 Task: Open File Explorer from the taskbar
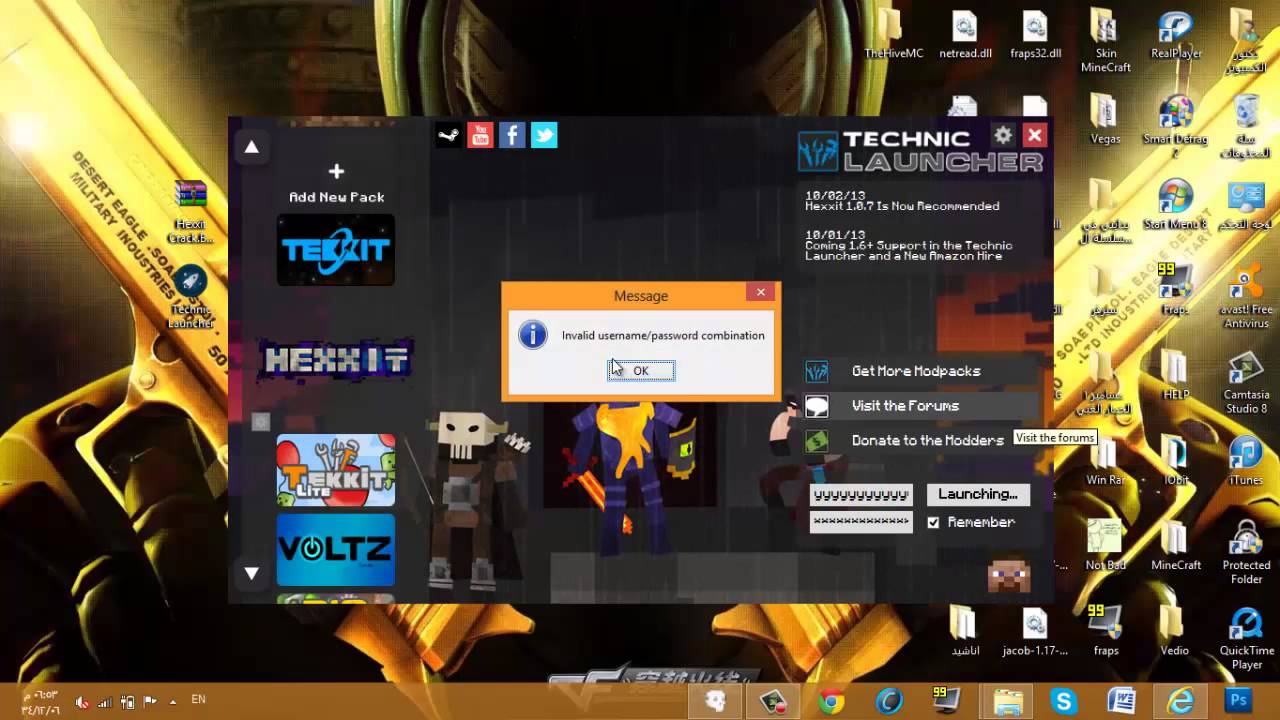[1007, 701]
